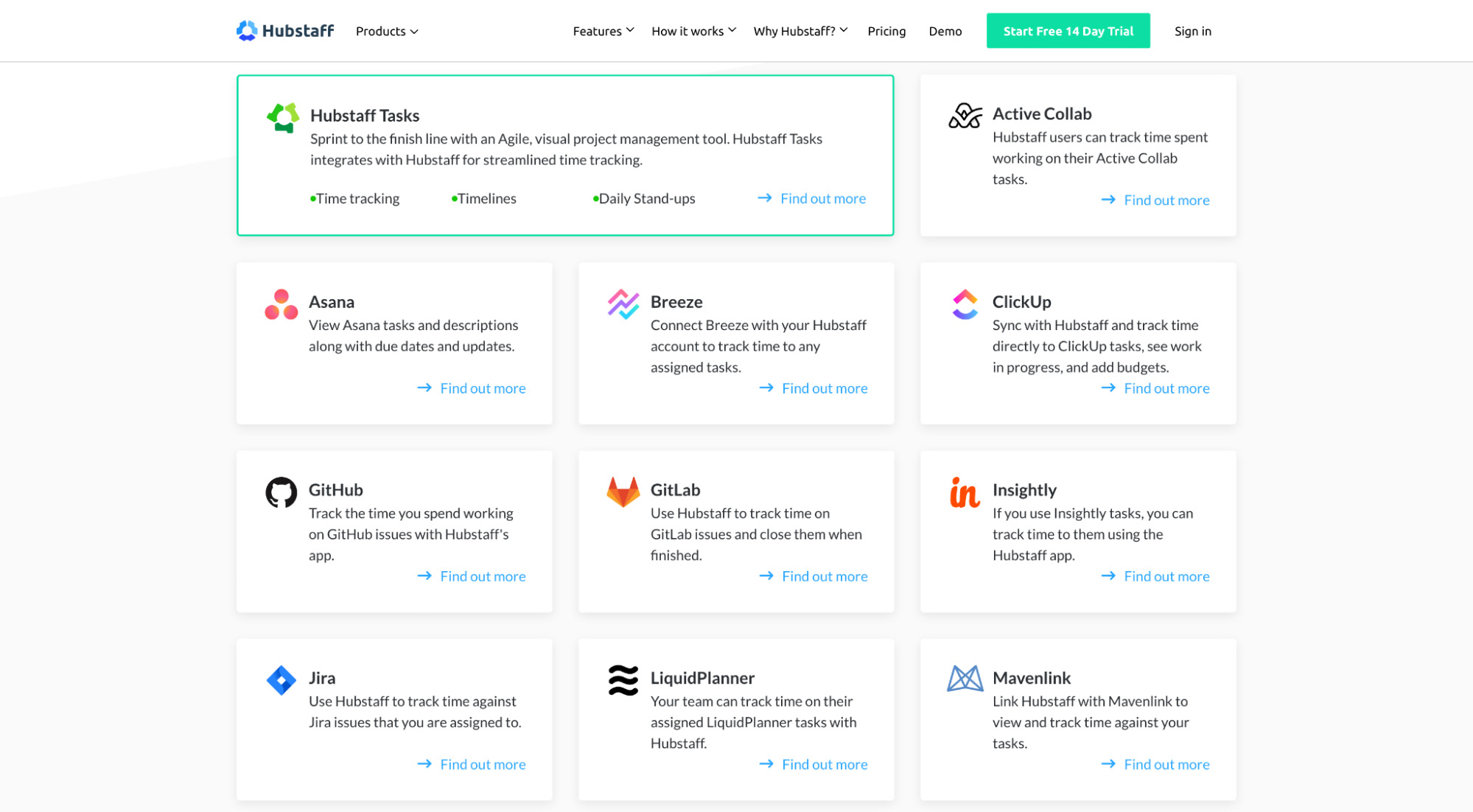Select the Mavenlink icon
This screenshot has height=812, width=1473.
[x=965, y=679]
